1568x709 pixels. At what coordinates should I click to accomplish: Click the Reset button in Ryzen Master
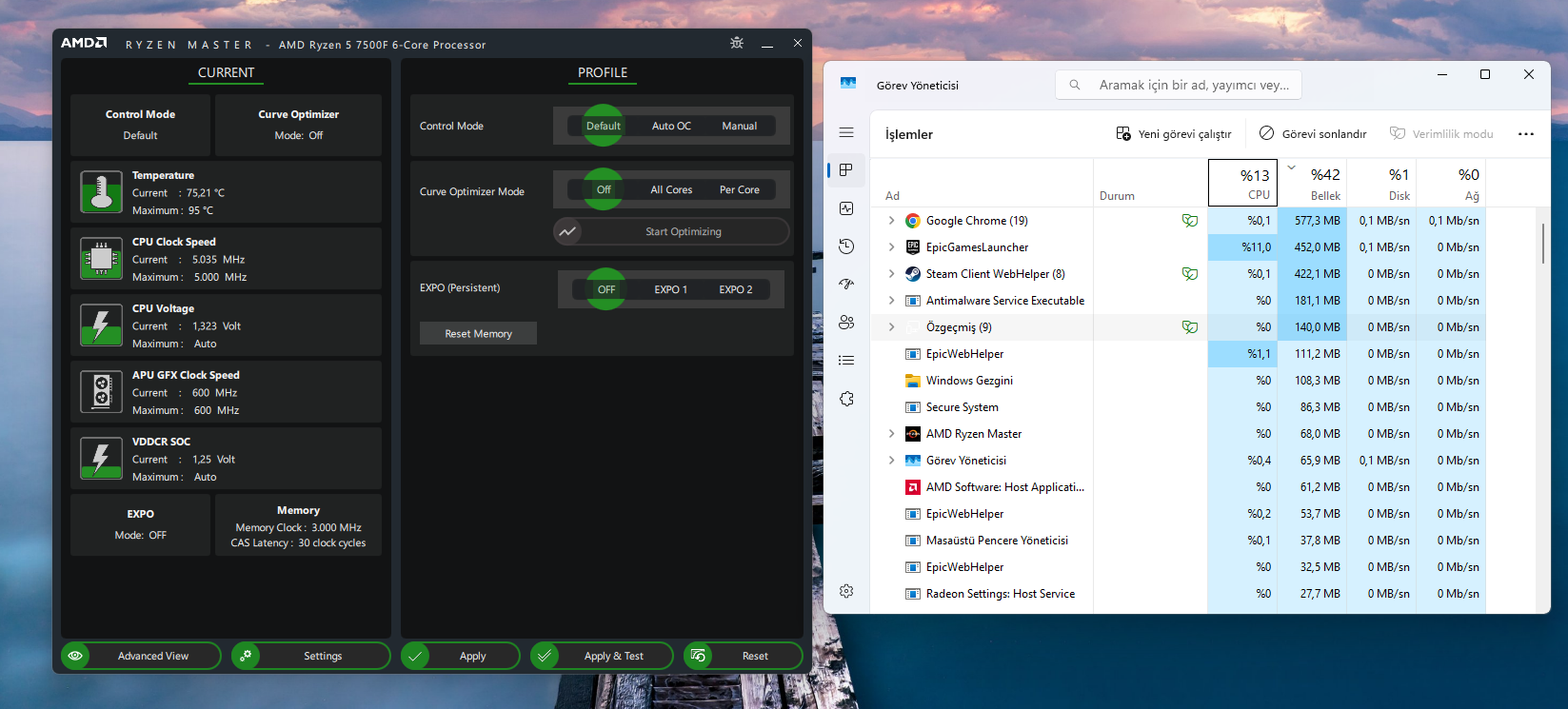[x=744, y=656]
